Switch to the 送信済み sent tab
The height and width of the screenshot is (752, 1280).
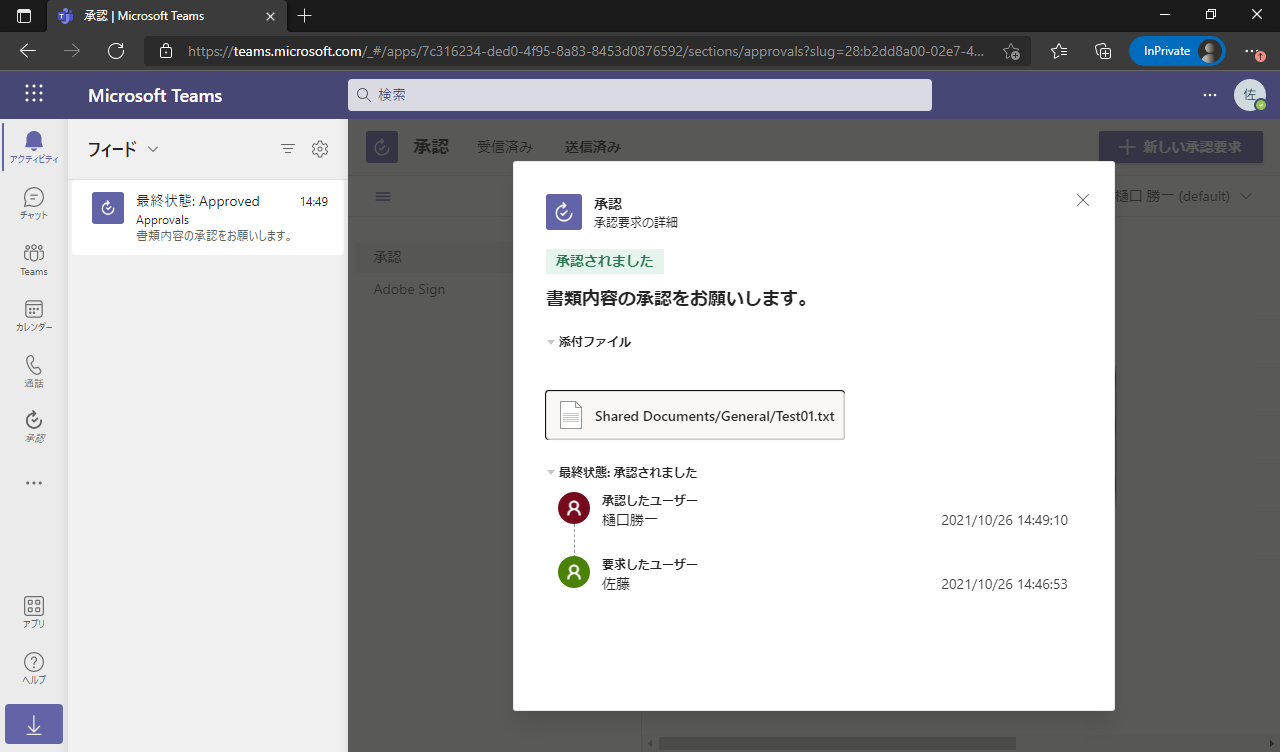pos(593,147)
